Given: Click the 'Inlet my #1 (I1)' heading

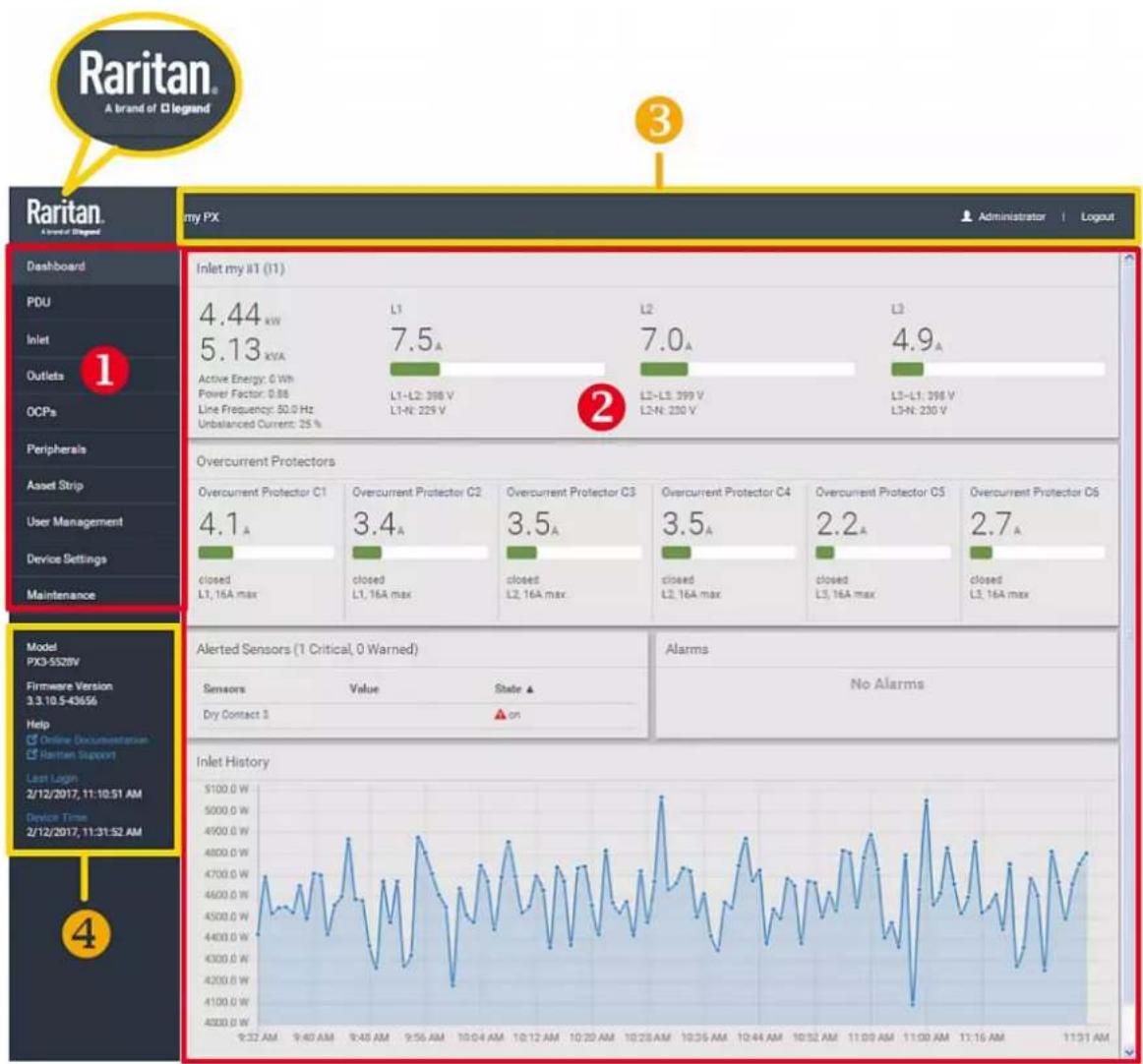Looking at the screenshot, I should (x=241, y=268).
